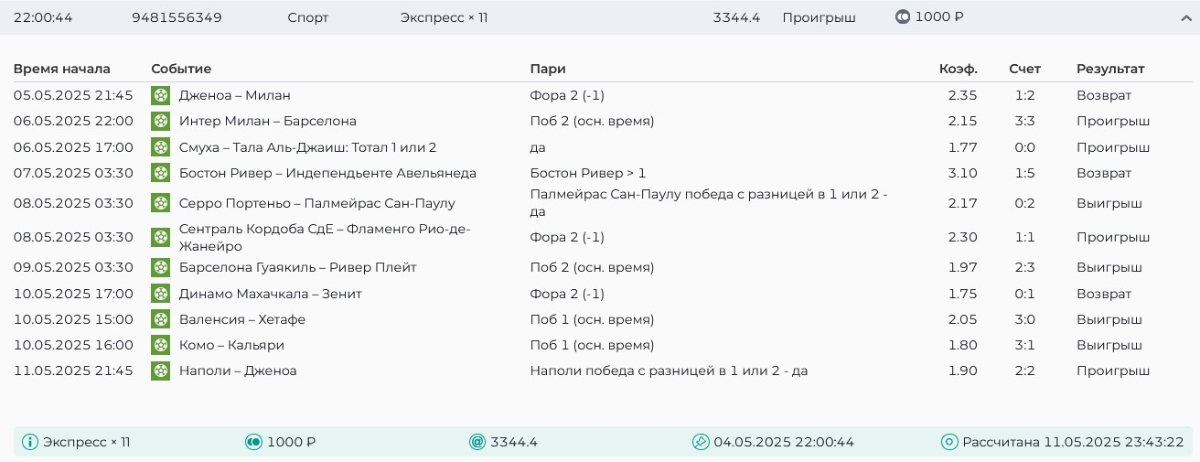1200x462 pixels.
Task: Open the Валенсия – Хетафе event
Action: 242,320
